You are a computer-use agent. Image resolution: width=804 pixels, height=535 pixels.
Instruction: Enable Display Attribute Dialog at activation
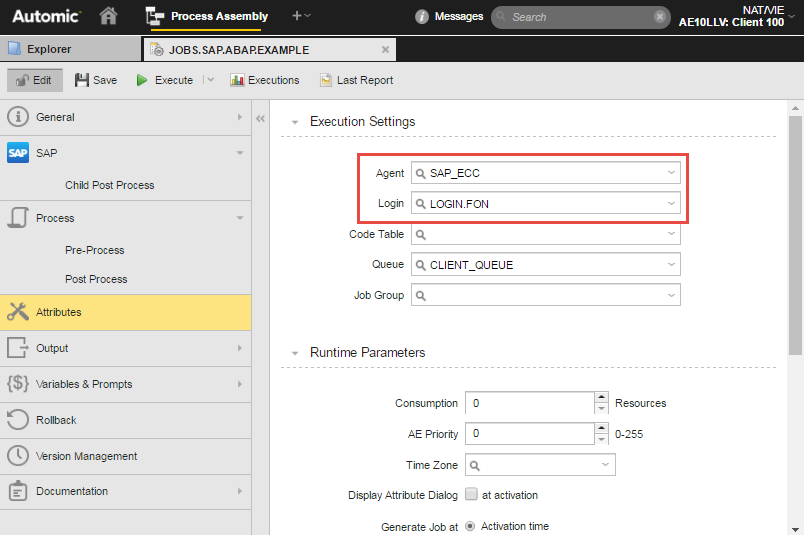click(x=471, y=494)
